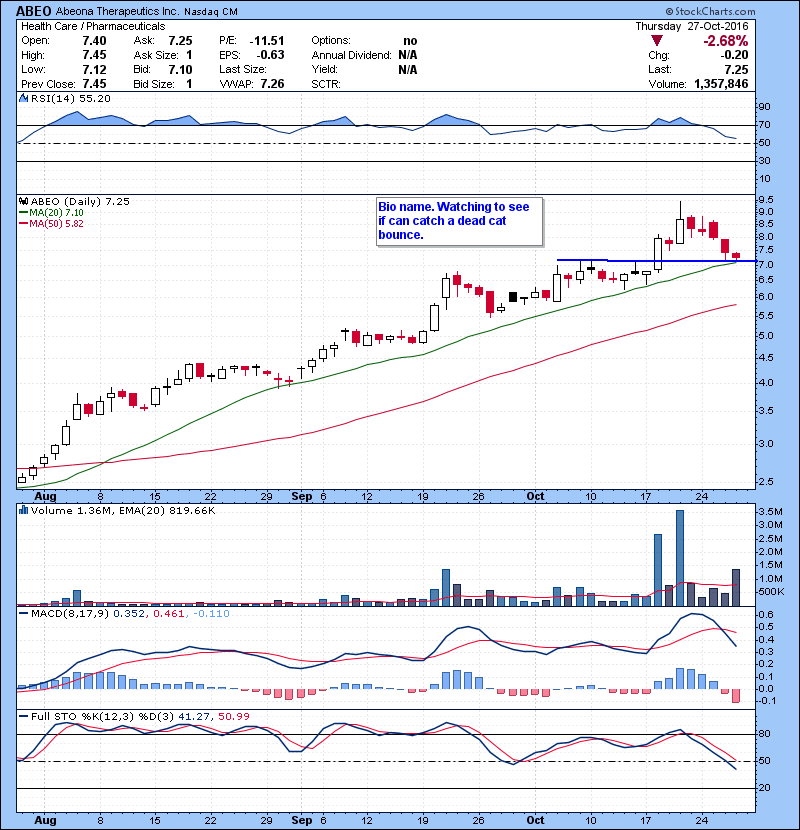
Task: Click the MA(20) 7.10 legend text
Action: coord(56,212)
